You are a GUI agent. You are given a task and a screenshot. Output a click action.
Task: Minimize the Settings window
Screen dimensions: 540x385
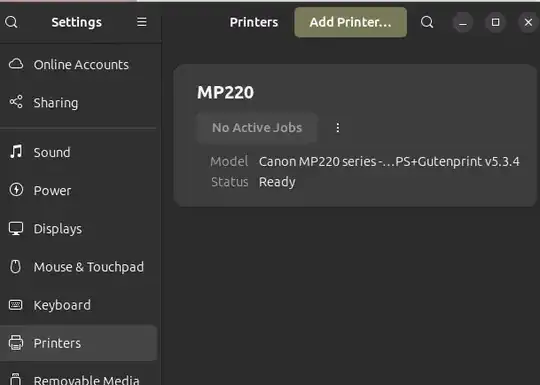pos(463,22)
